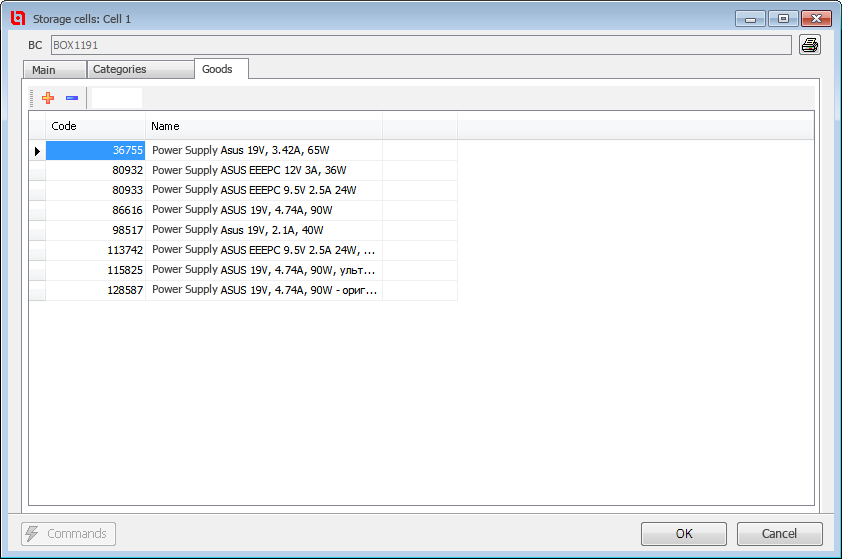Click the name cell in row 115825
The height and width of the screenshot is (559, 842).
click(x=264, y=270)
